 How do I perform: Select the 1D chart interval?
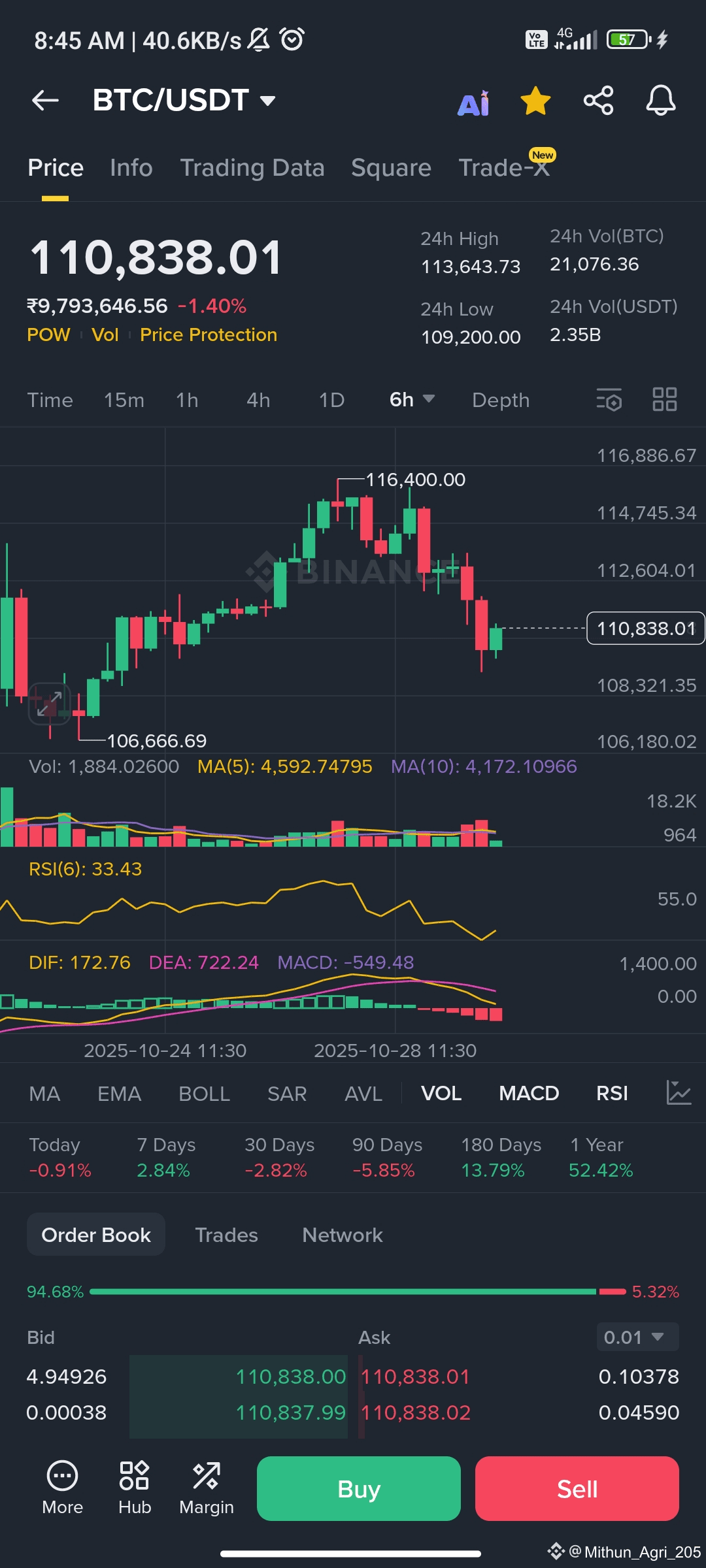coord(331,400)
